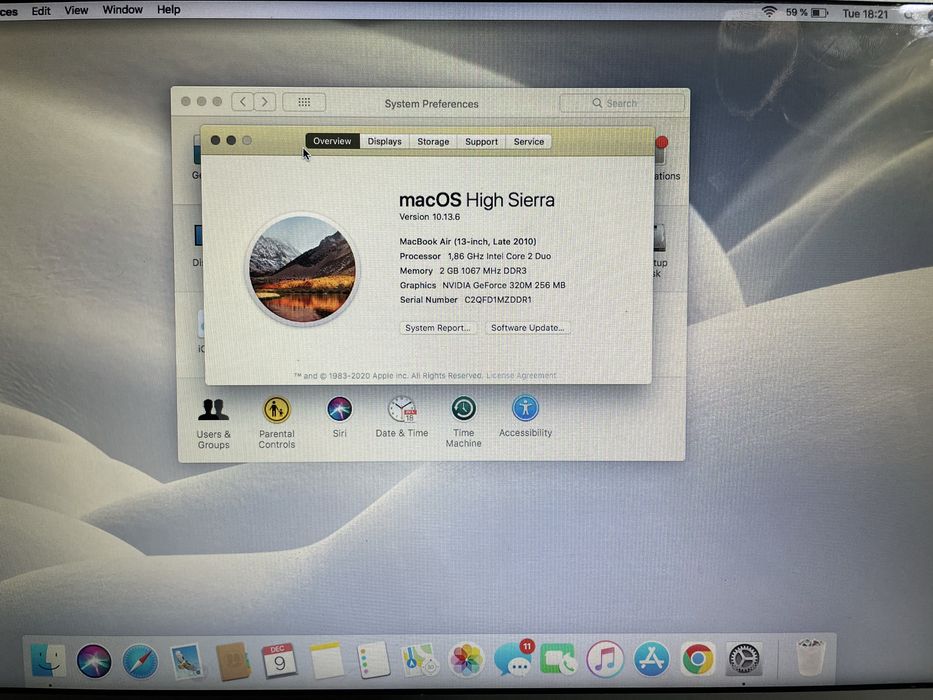Switch to the Storage tab
The width and height of the screenshot is (933, 700).
pos(433,142)
